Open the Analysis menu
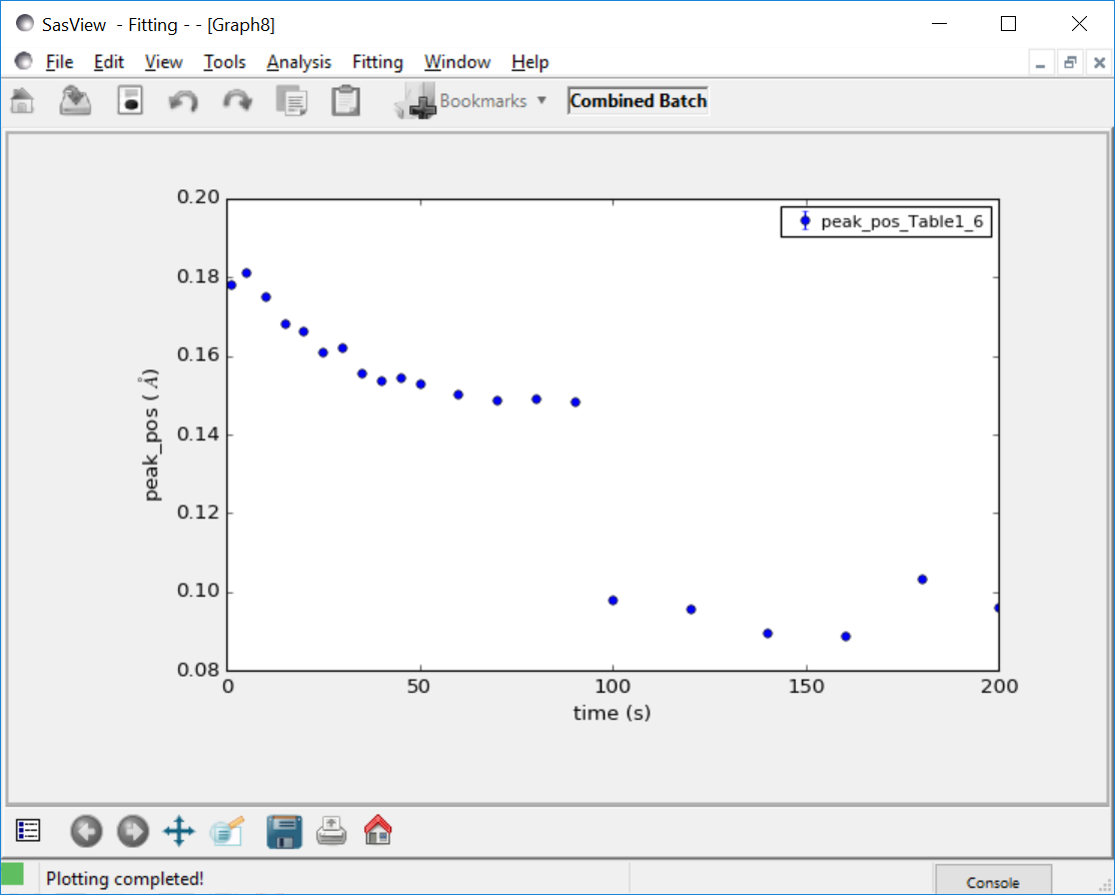1115x895 pixels. coord(298,62)
